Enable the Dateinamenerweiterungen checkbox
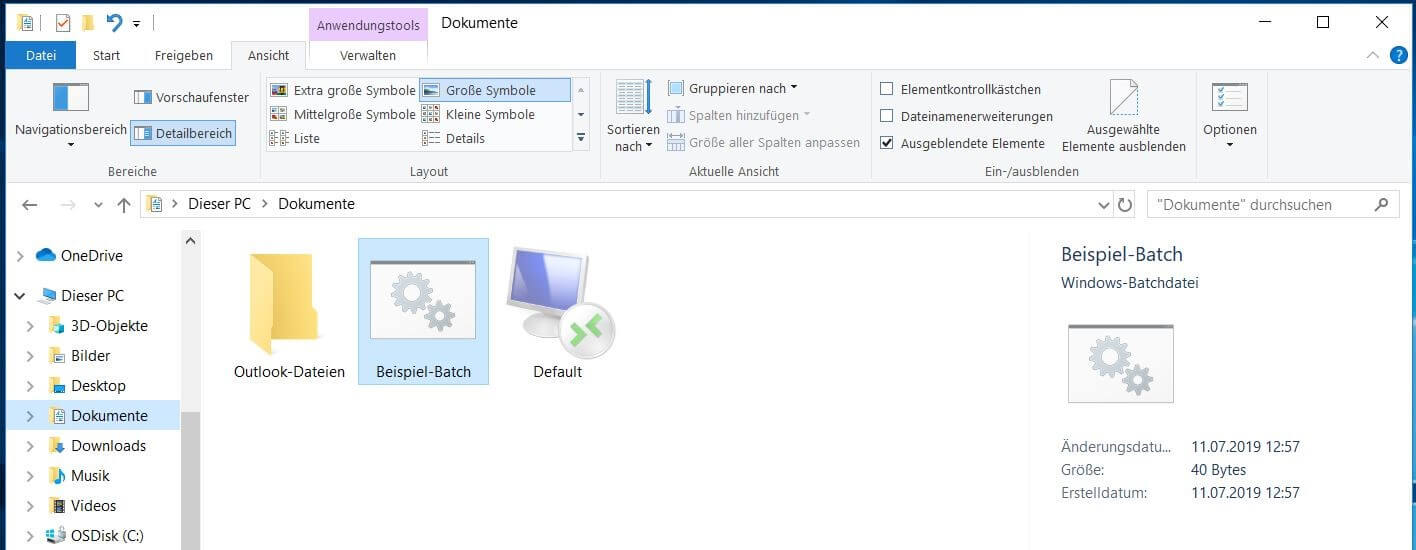The width and height of the screenshot is (1416, 550). pyautogui.click(x=886, y=116)
